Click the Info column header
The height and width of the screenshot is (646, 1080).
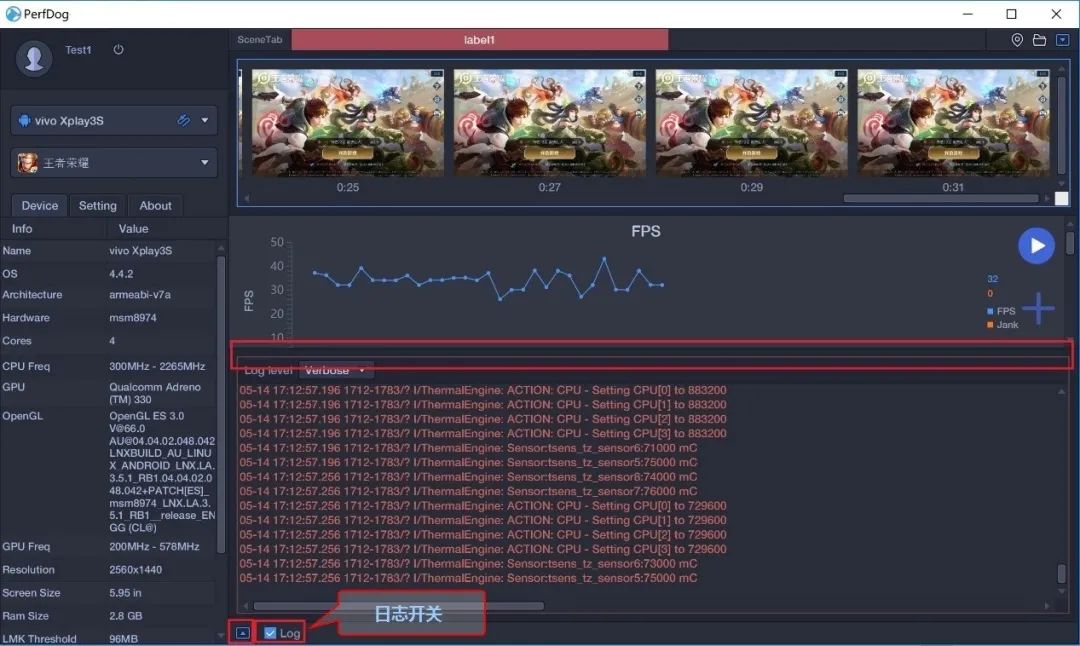tap(22, 229)
